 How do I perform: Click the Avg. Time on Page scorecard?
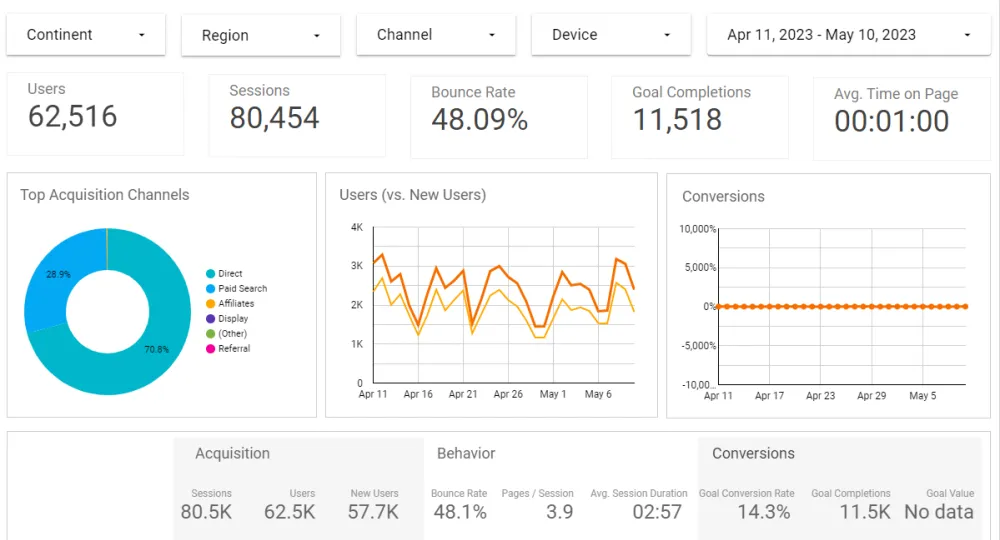(x=901, y=117)
